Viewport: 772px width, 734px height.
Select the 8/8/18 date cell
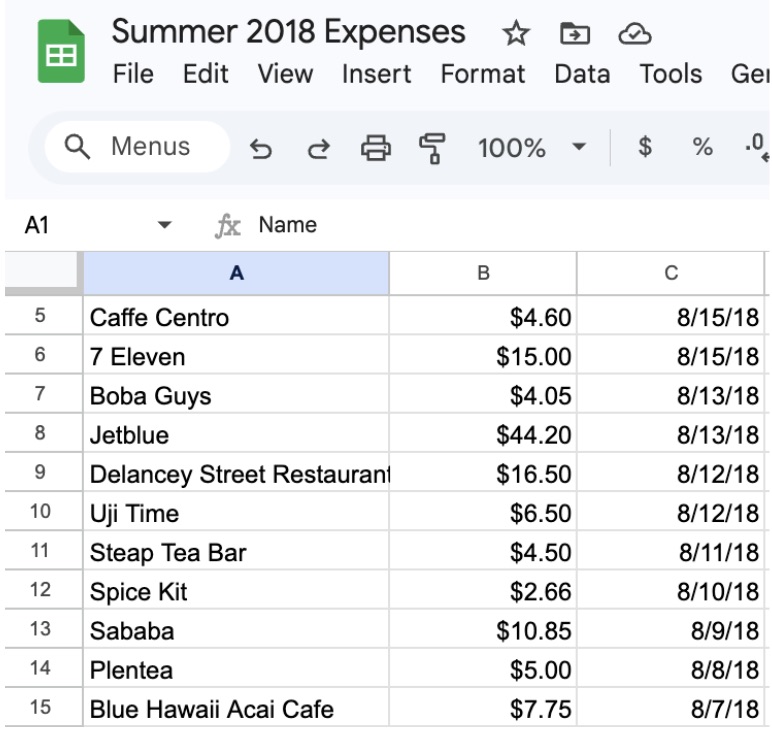671,669
